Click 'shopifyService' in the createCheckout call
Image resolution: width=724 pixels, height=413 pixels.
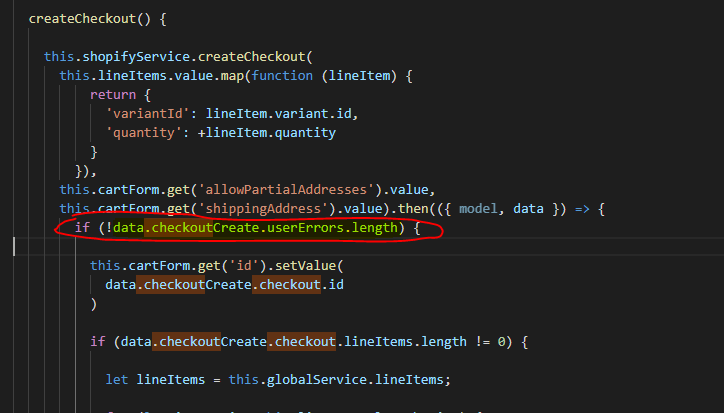[136, 57]
